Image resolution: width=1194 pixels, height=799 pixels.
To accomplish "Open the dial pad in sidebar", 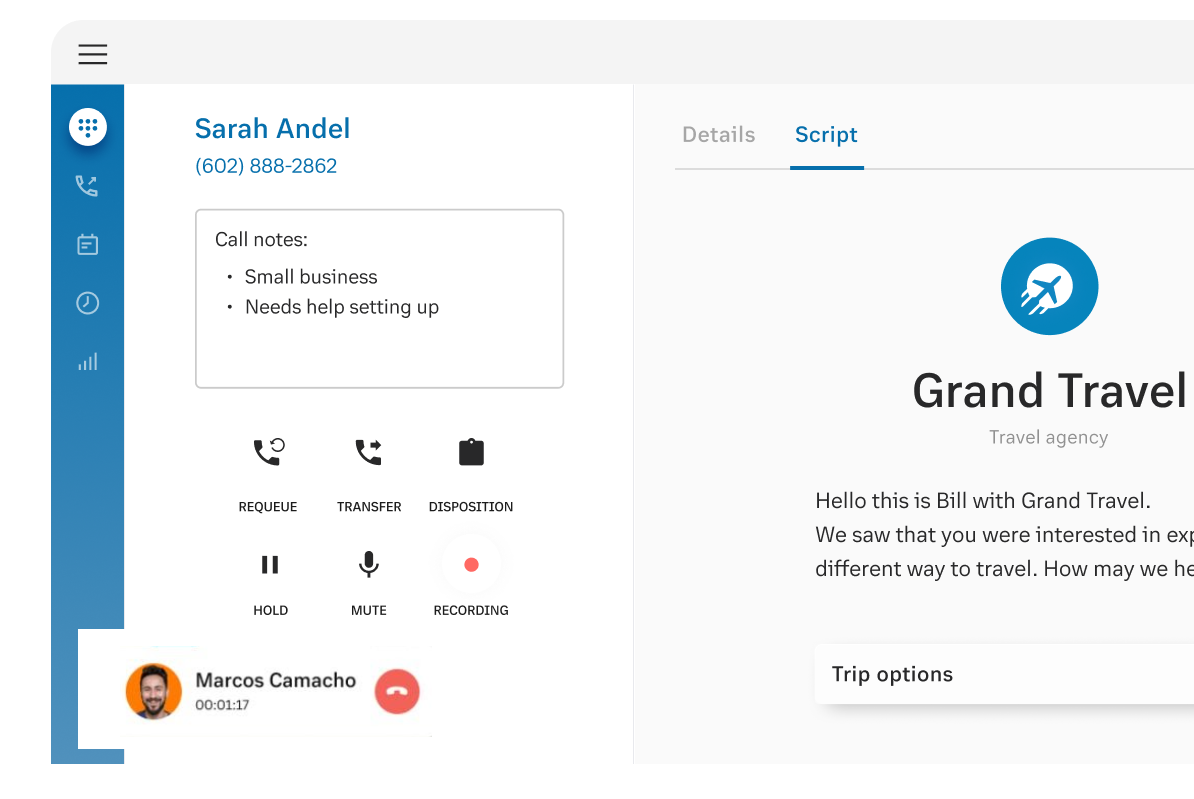I will coord(88,127).
